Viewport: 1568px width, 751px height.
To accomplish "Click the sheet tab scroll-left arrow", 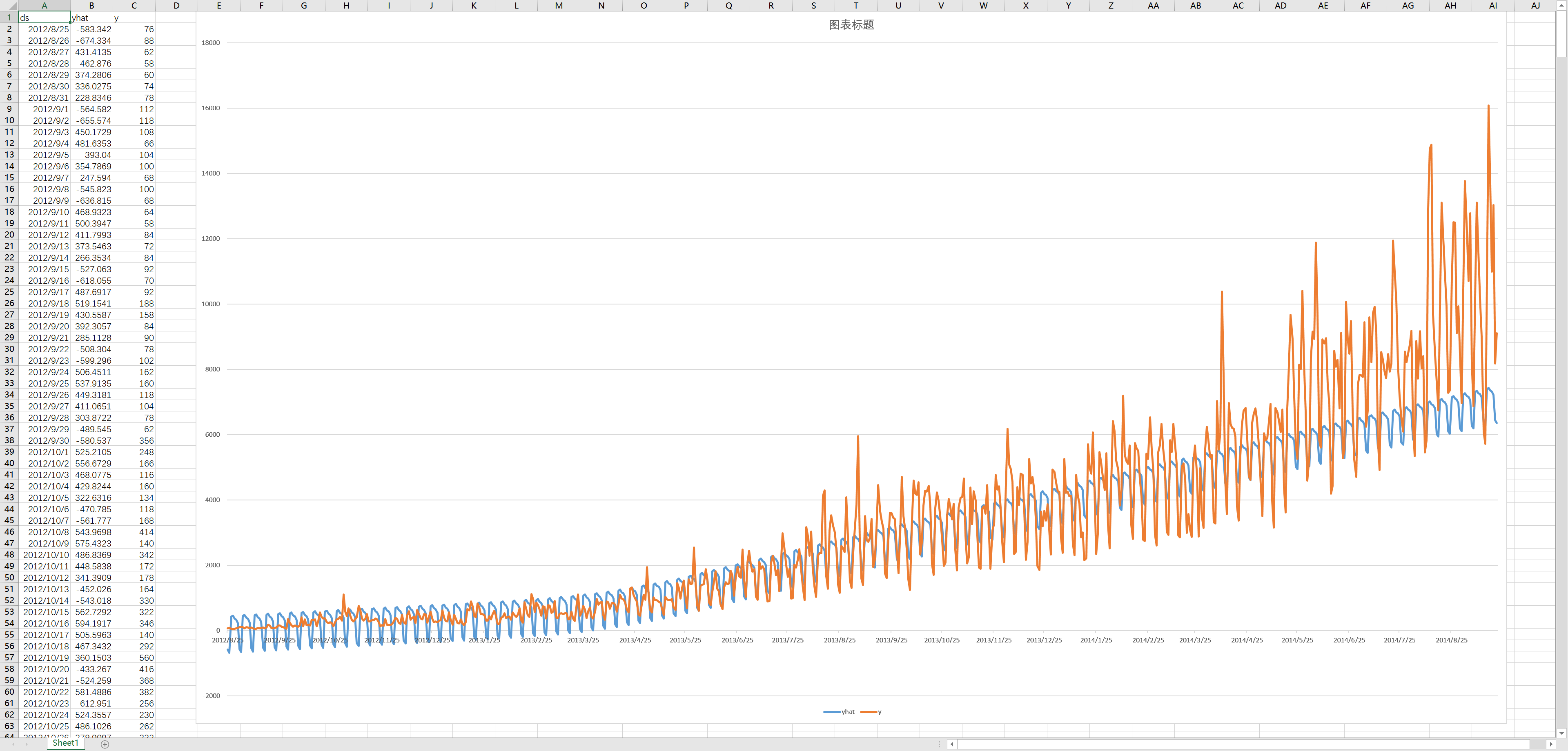I will coord(13,744).
